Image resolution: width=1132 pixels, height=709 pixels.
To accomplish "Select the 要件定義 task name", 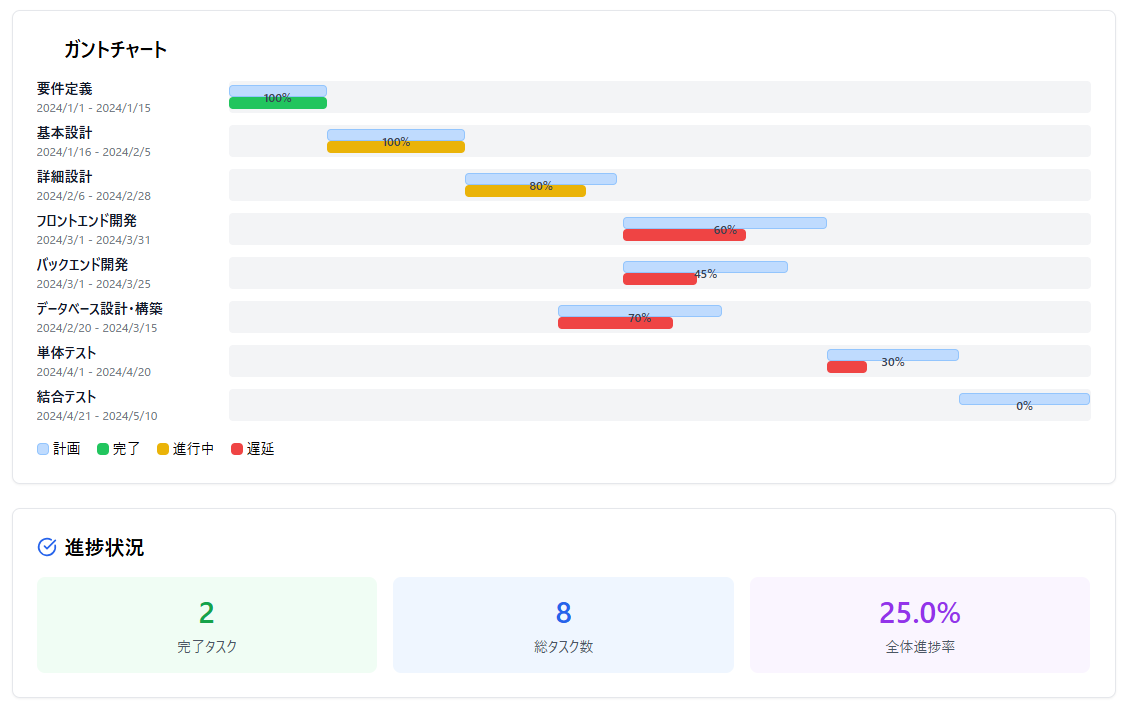I will pos(64,89).
